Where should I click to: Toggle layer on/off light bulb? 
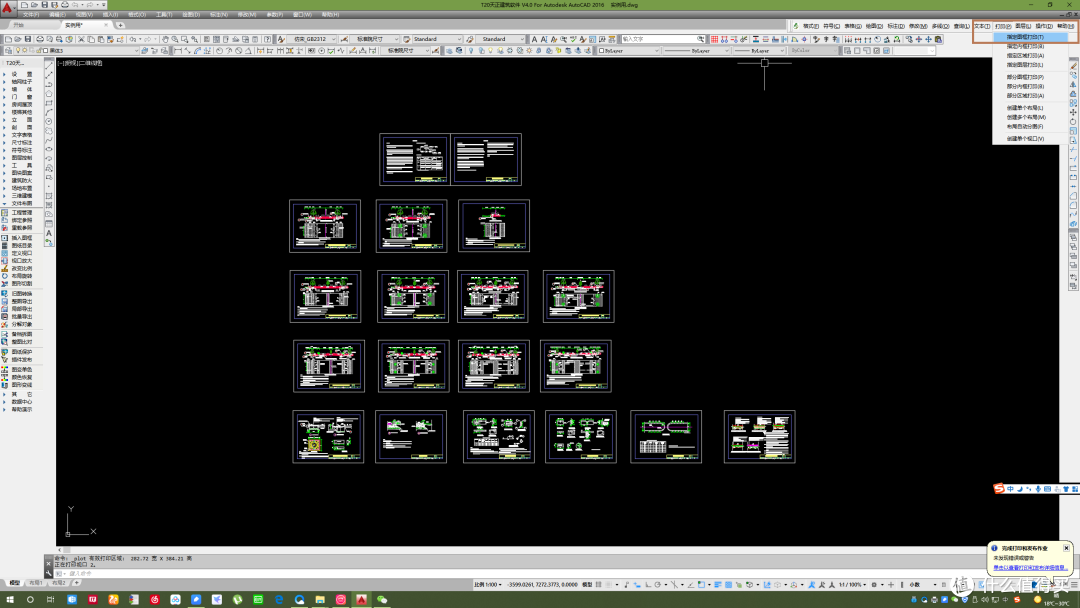(18, 50)
